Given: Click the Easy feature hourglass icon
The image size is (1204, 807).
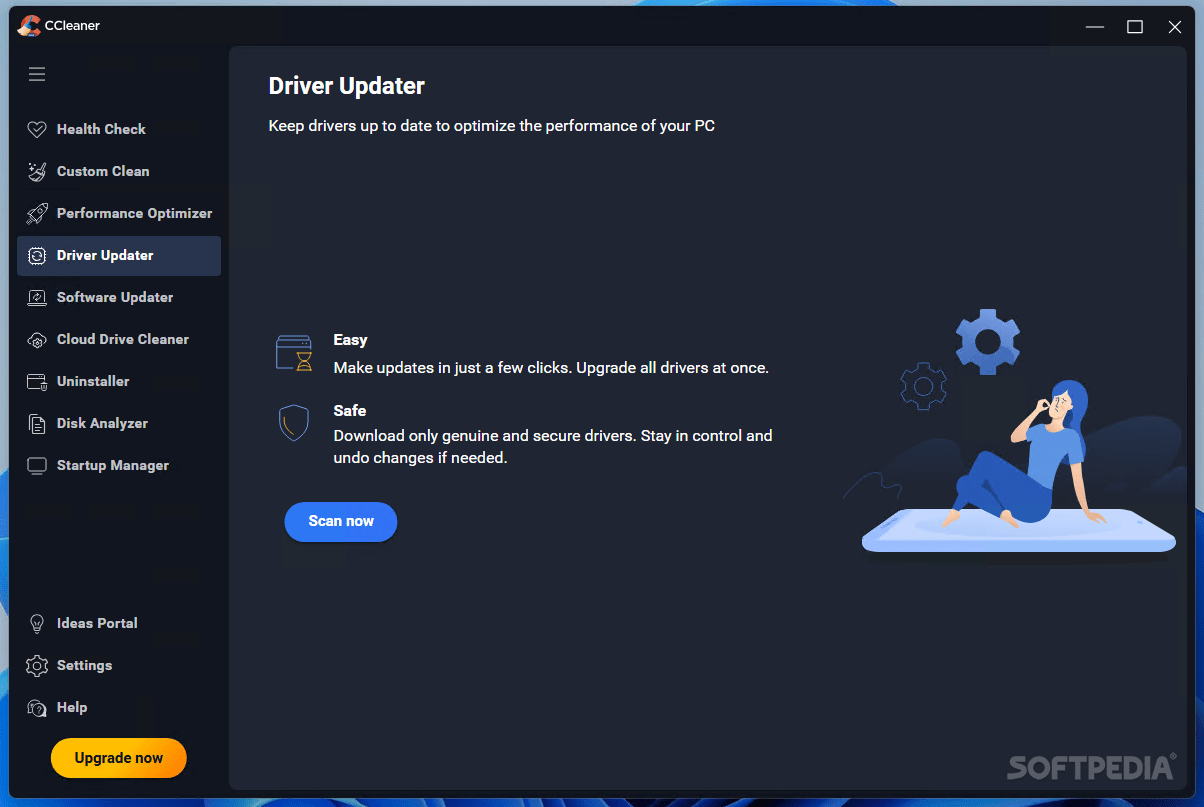Looking at the screenshot, I should coord(294,352).
